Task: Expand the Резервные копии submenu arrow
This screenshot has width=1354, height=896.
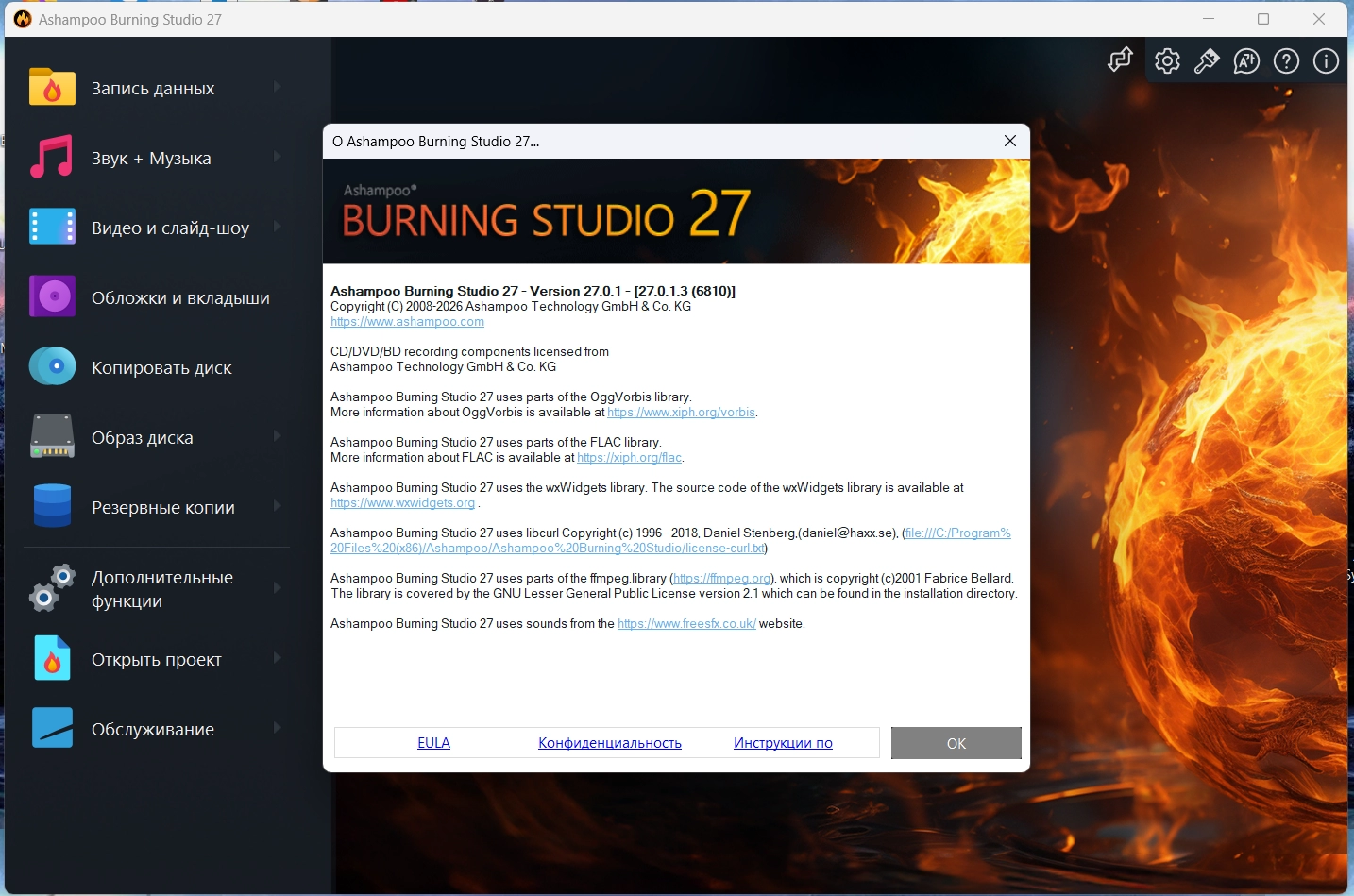Action: [x=277, y=506]
